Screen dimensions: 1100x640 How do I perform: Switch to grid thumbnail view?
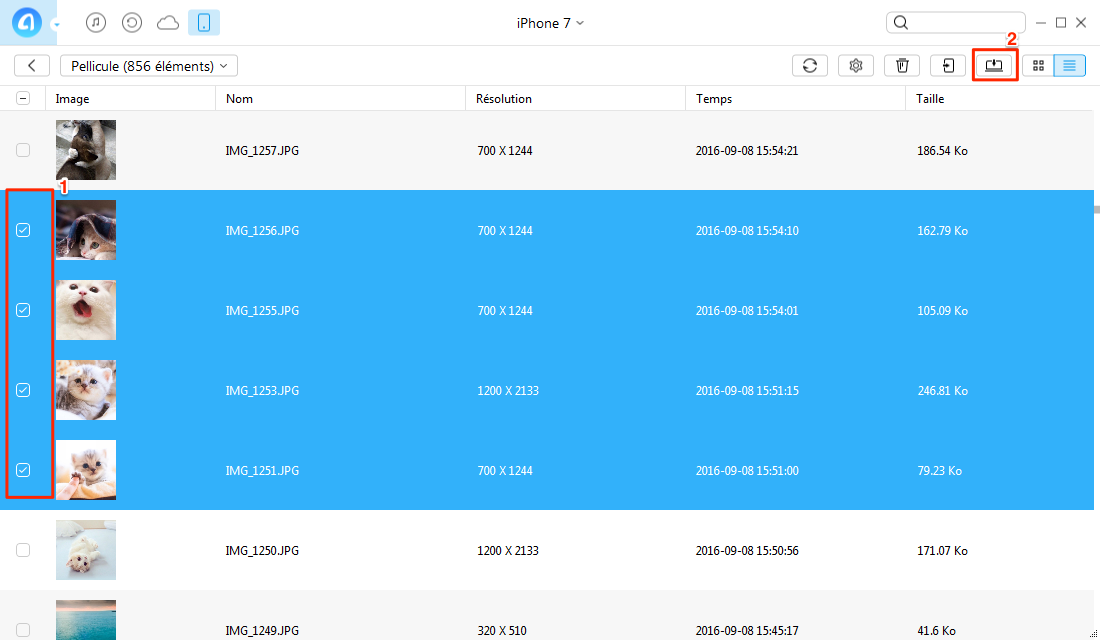(1038, 65)
